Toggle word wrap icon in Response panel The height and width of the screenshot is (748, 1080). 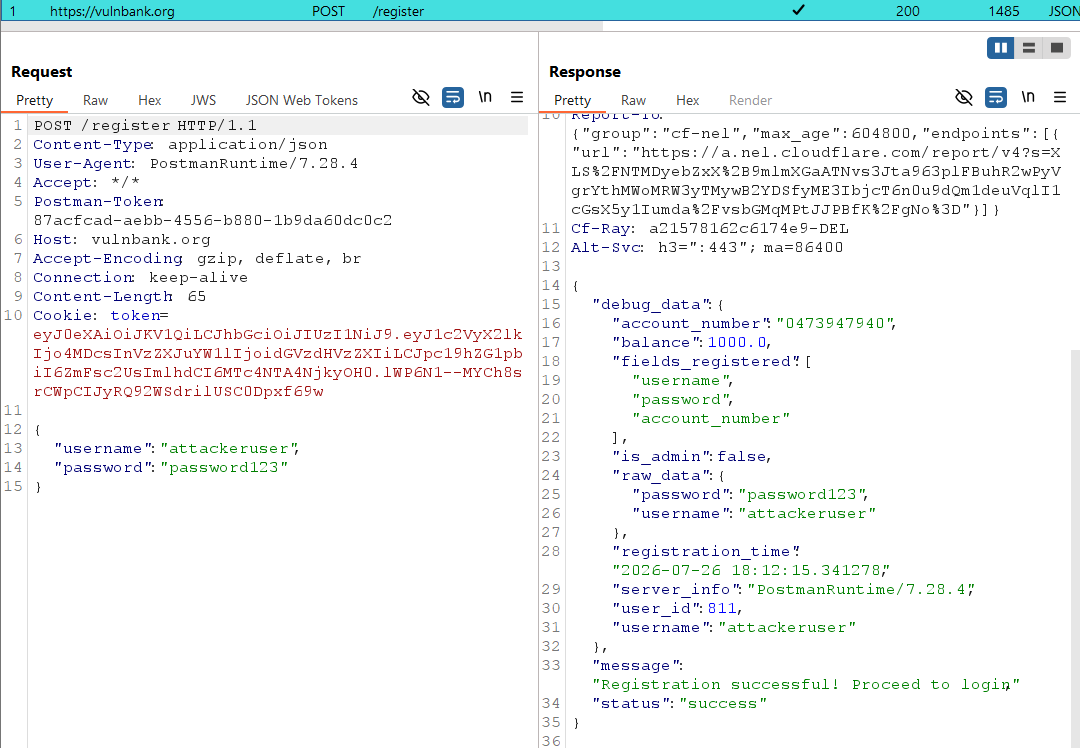coord(995,97)
